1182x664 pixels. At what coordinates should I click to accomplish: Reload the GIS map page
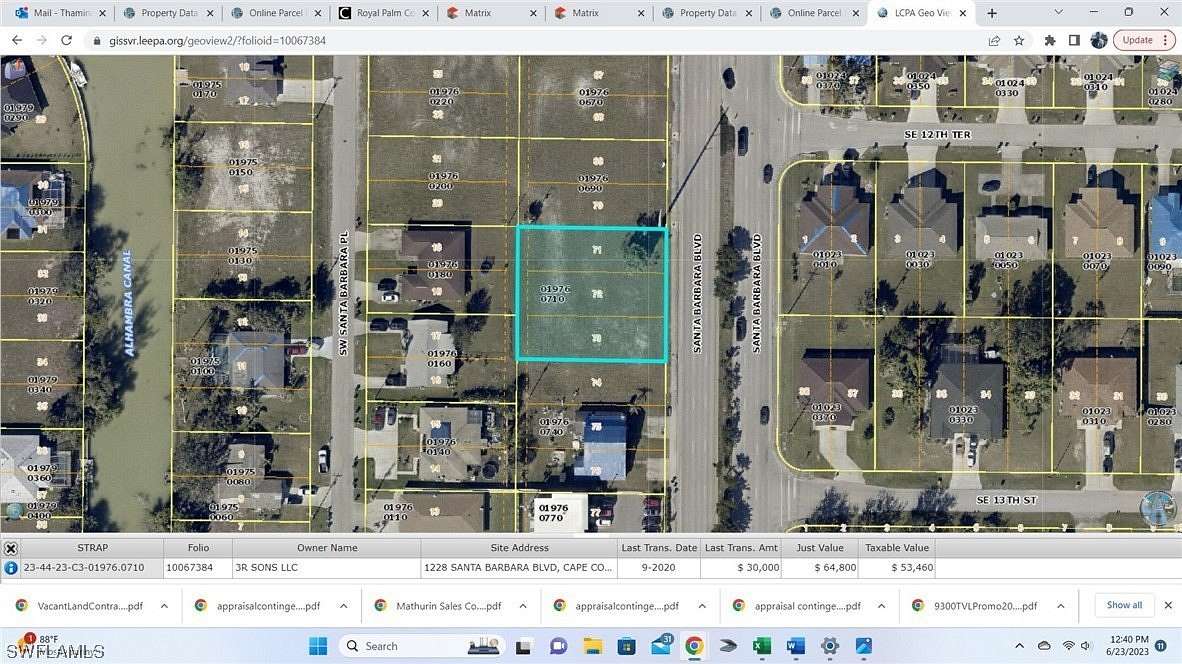coord(66,40)
